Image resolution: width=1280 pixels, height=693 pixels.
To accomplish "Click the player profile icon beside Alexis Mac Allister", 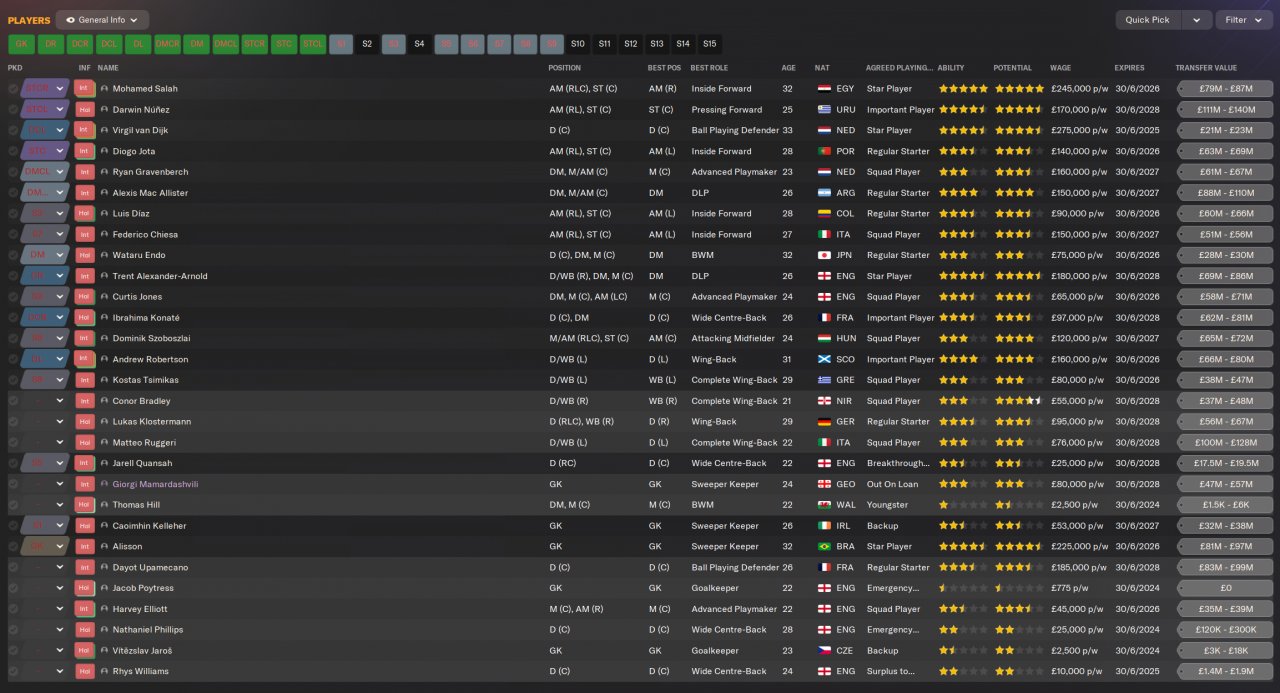I will (x=104, y=193).
